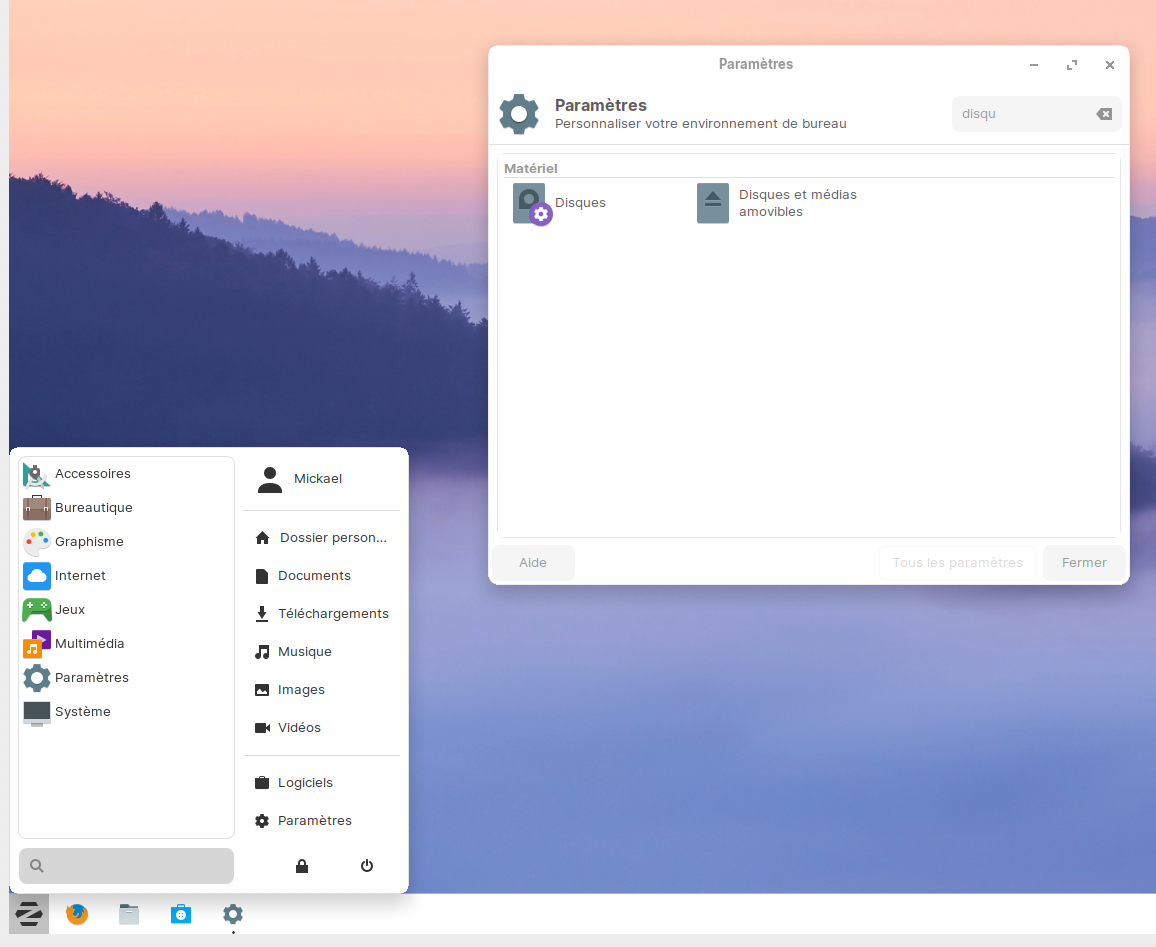Select the Bureautique category
The image size is (1156, 947).
click(x=93, y=508)
